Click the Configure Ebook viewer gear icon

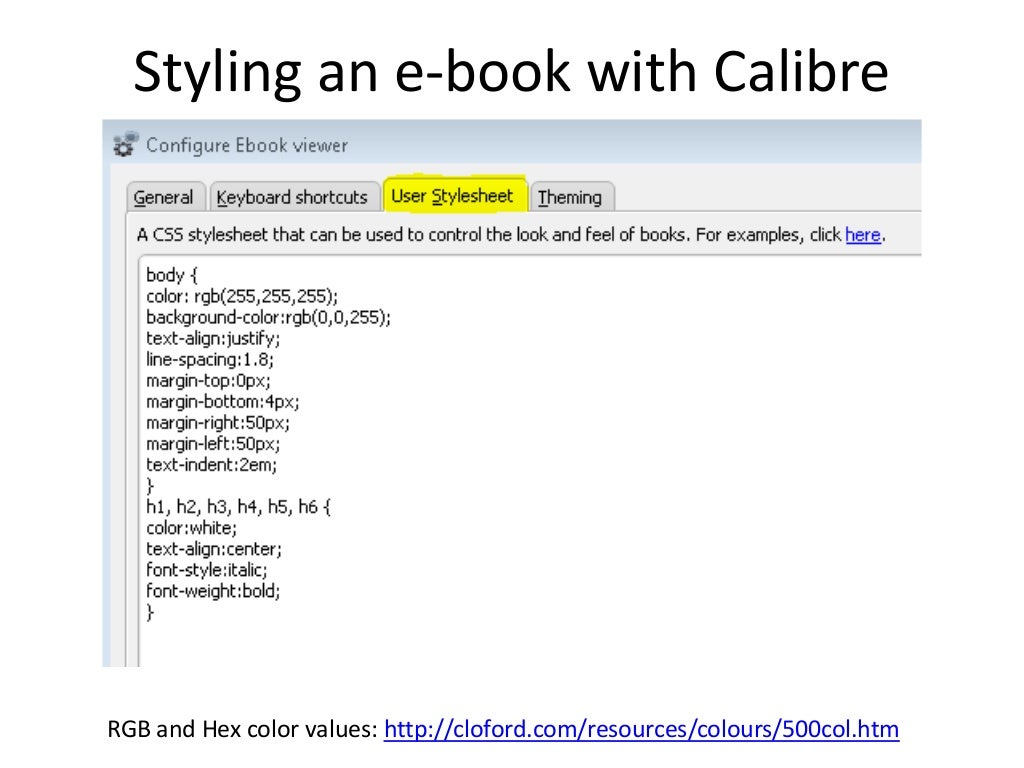(125, 144)
